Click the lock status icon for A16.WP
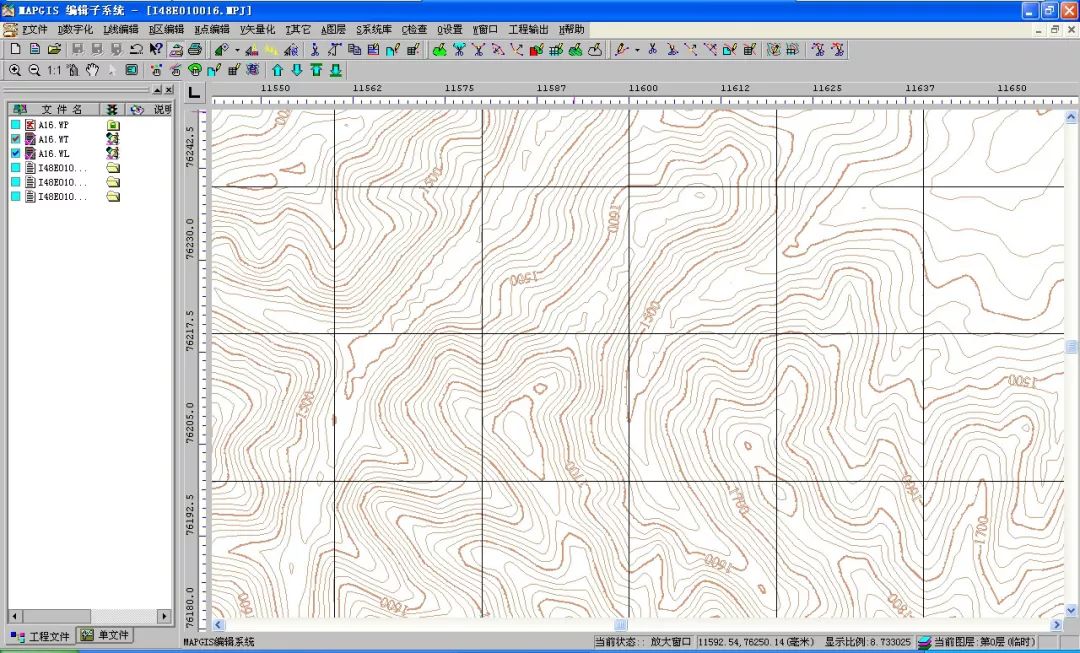This screenshot has width=1080, height=653. pos(113,125)
